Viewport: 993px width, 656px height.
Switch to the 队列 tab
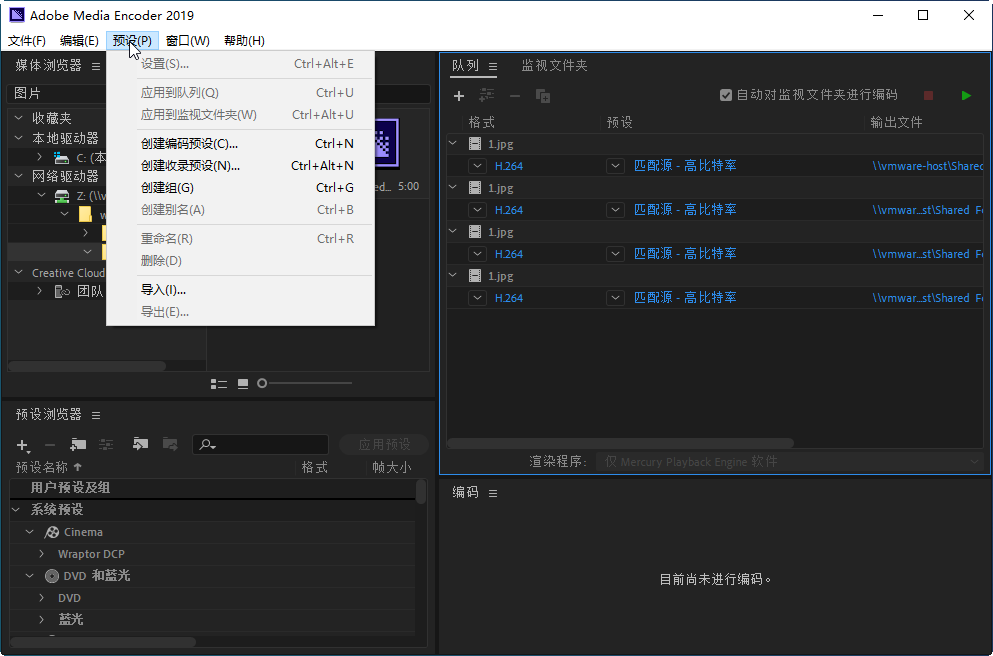pyautogui.click(x=465, y=65)
